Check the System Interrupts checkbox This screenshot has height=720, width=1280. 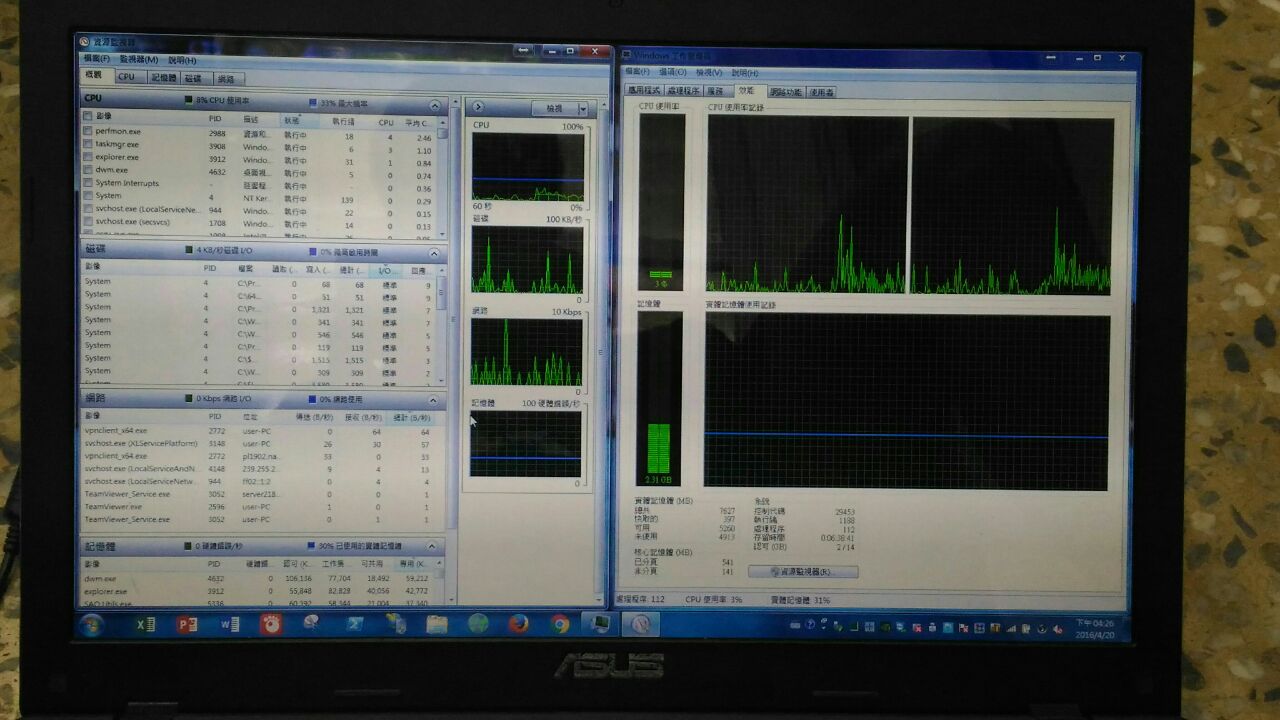[x=88, y=183]
